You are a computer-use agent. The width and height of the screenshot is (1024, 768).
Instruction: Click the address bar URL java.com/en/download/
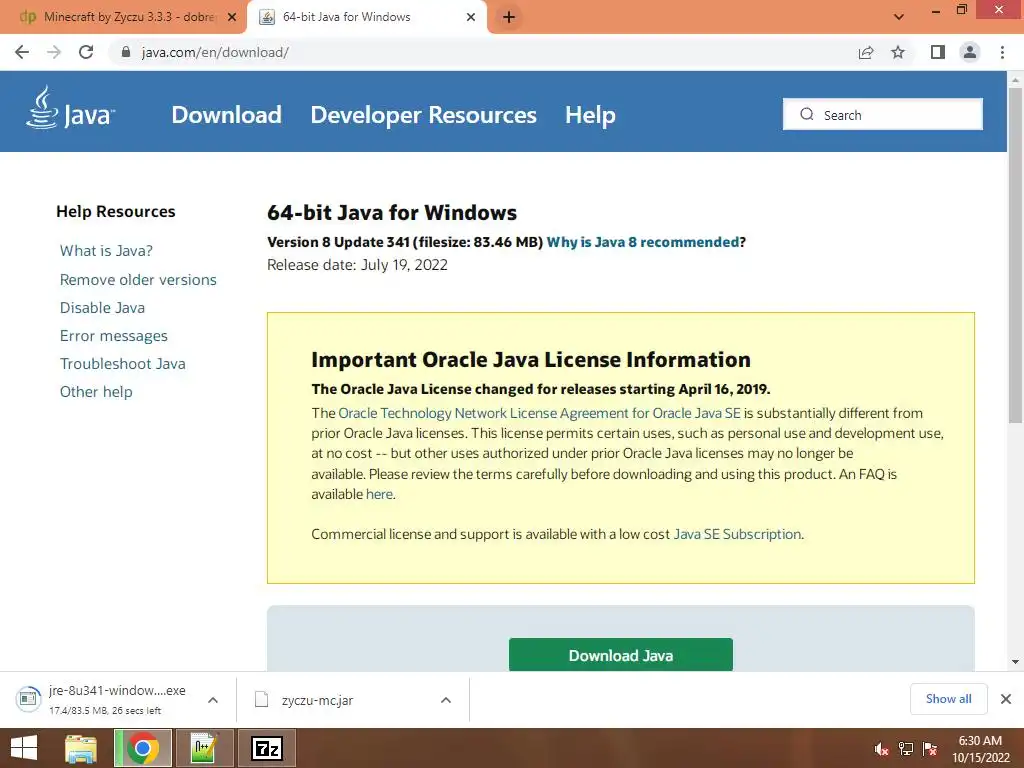coord(215,52)
